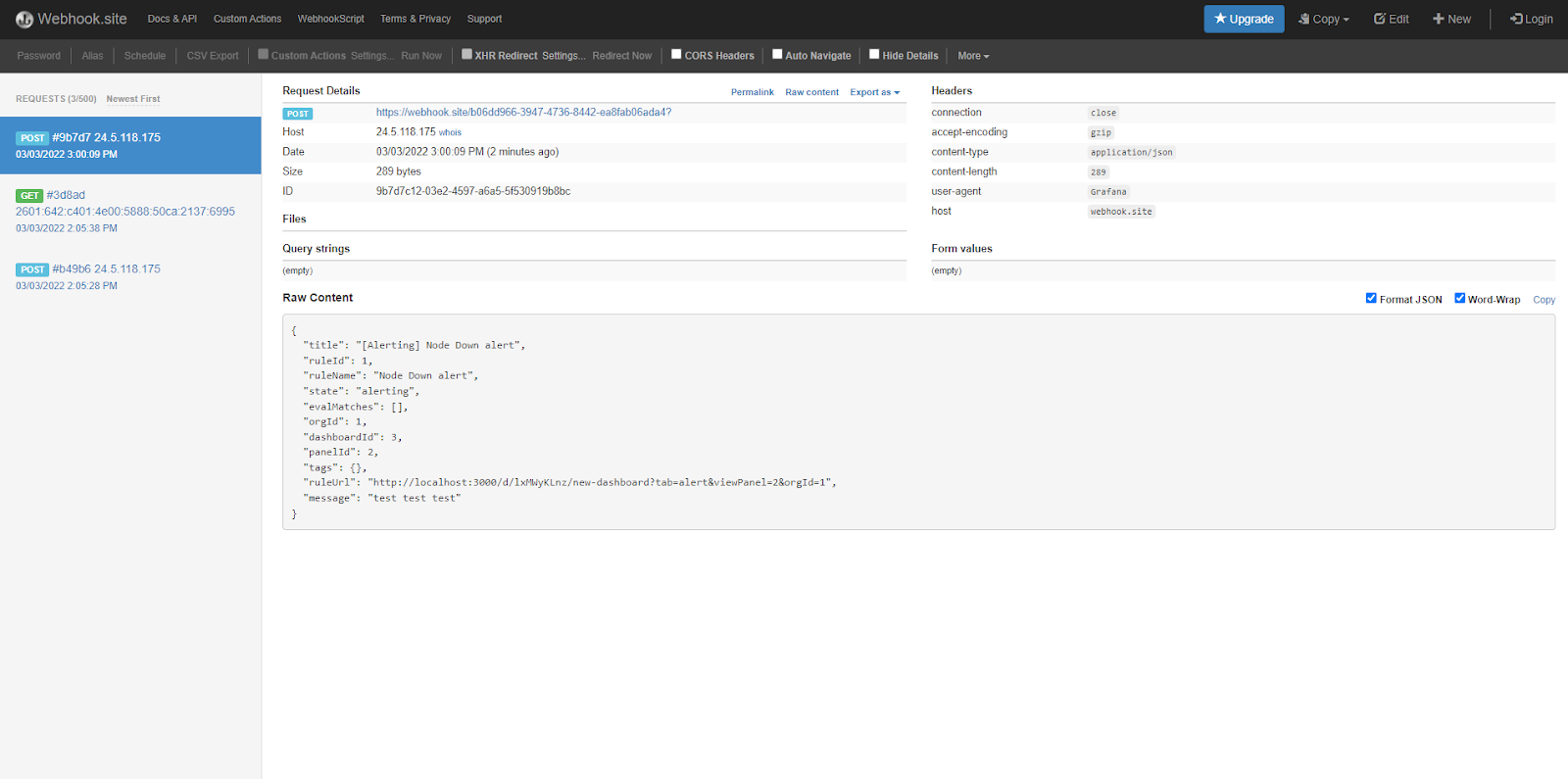Screen dimensions: 1568x779
Task: Uncheck the Word-Wrap checkbox
Action: tap(1459, 298)
